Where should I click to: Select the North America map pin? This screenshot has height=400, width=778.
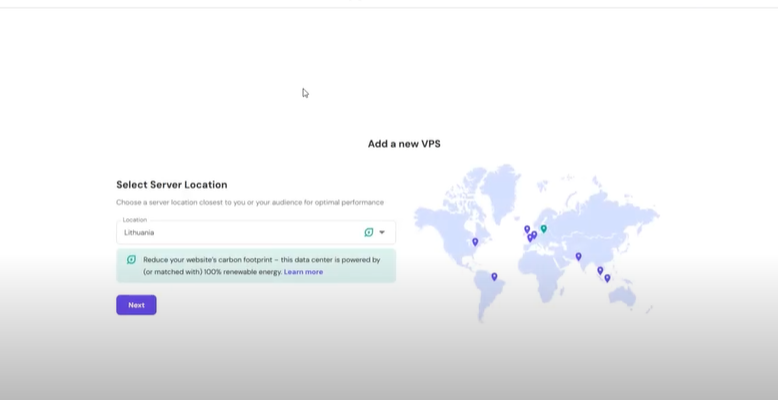tap(475, 242)
